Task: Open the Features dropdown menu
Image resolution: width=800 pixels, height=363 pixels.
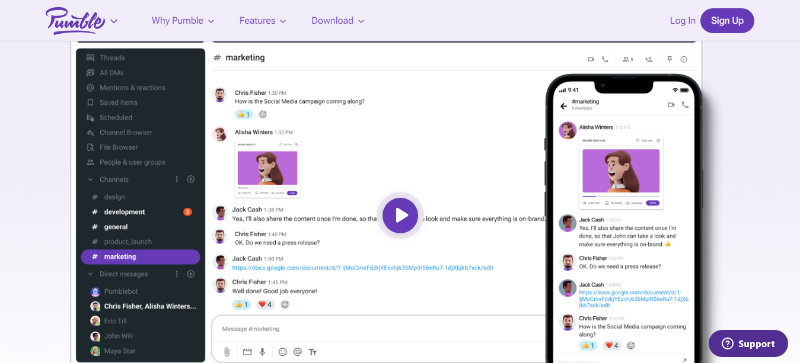Action: pyautogui.click(x=263, y=21)
